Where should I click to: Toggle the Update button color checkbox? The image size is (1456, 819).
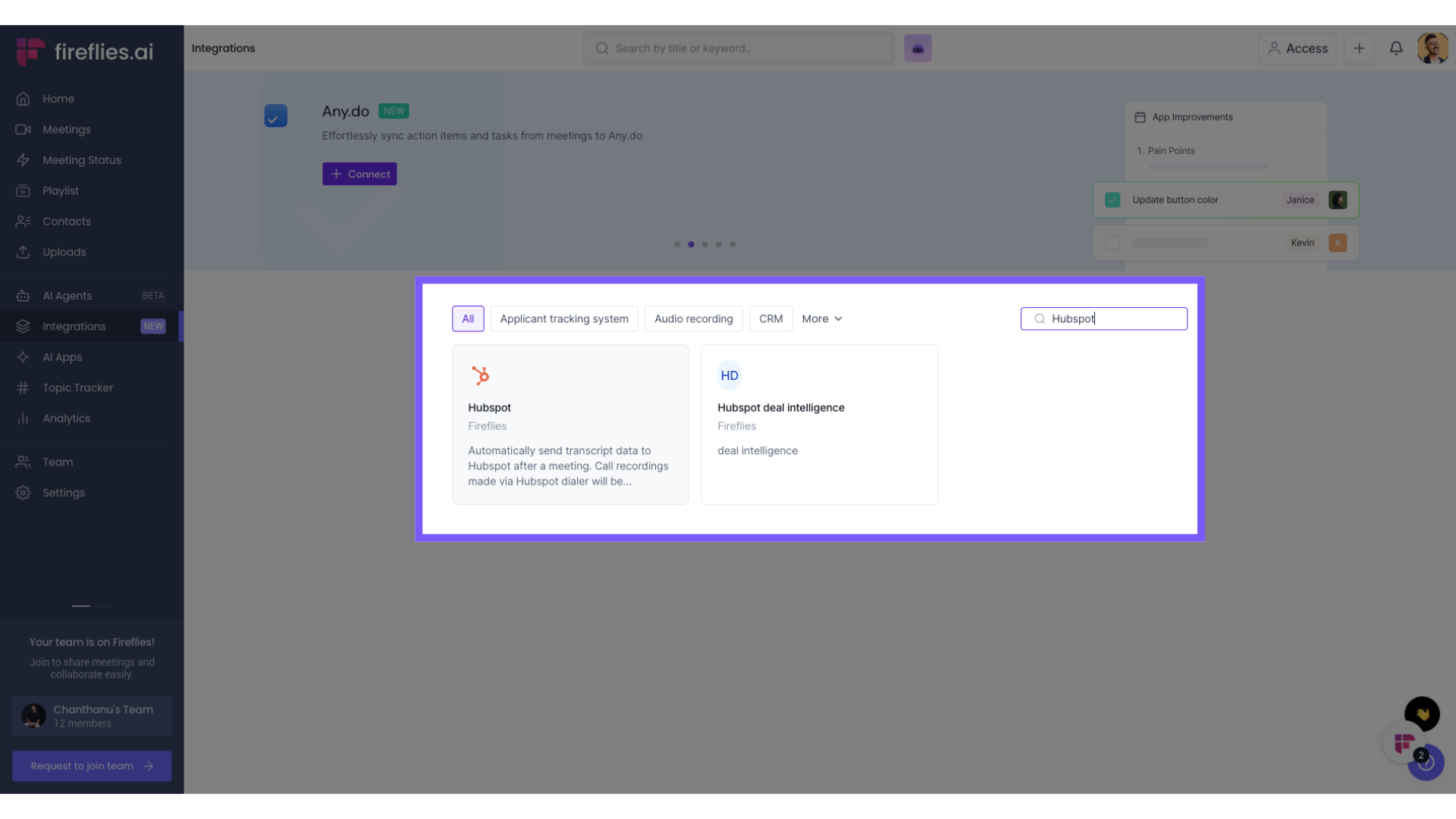[1112, 200]
